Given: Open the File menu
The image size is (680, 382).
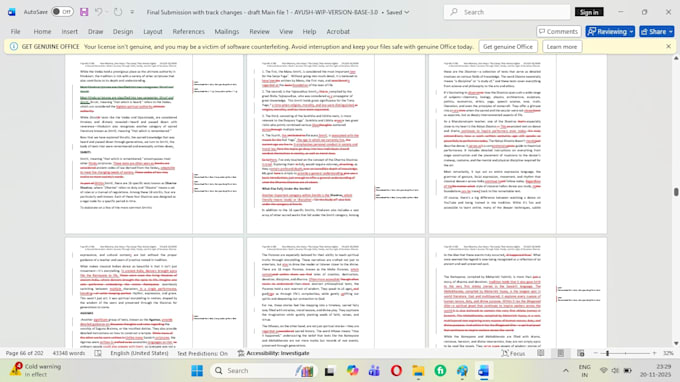Looking at the screenshot, I should 16,32.
